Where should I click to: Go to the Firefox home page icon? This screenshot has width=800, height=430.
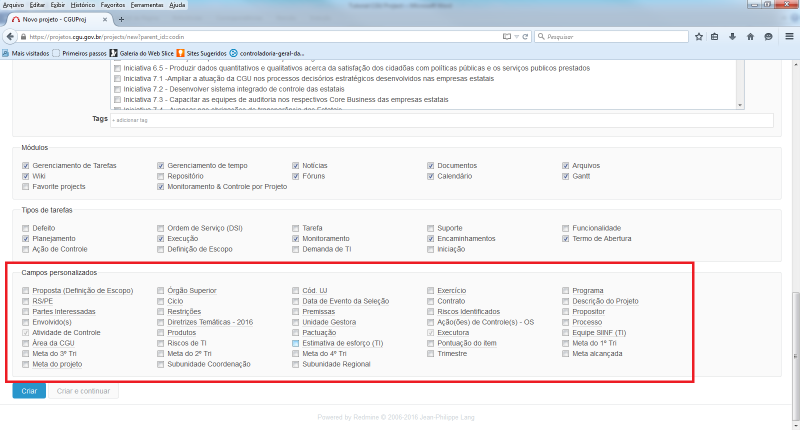(750, 36)
